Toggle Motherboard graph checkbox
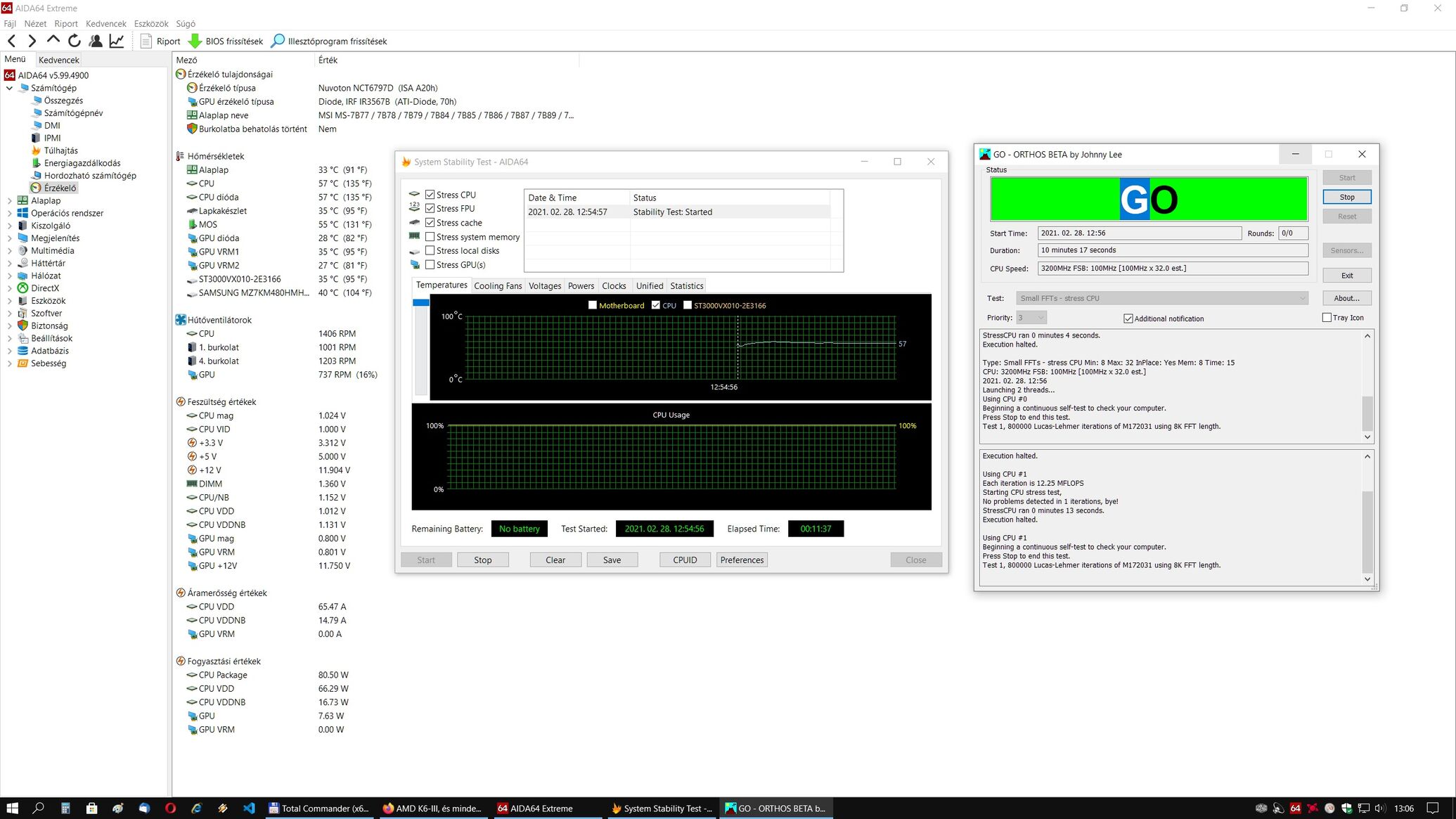 tap(593, 305)
